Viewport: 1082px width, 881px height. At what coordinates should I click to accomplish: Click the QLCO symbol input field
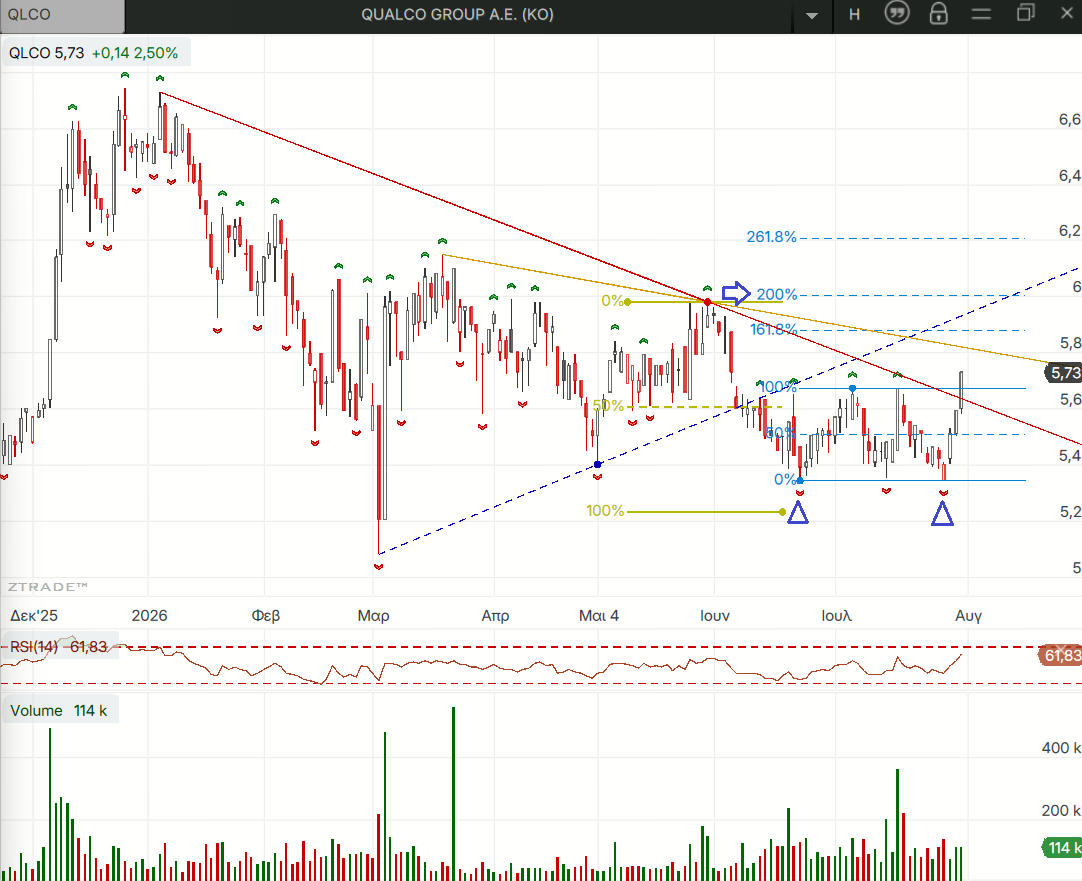[x=62, y=14]
